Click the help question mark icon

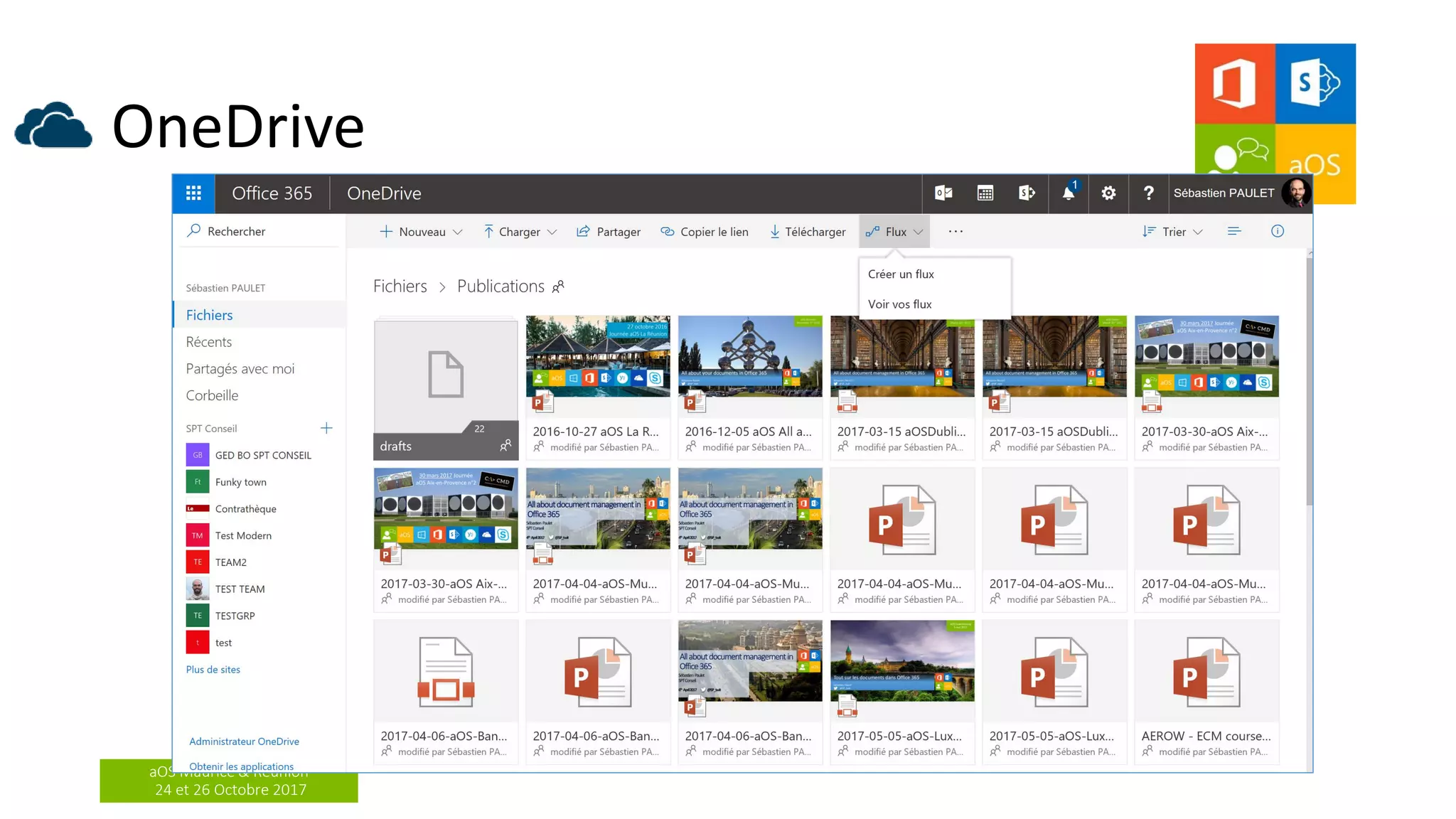[1148, 193]
